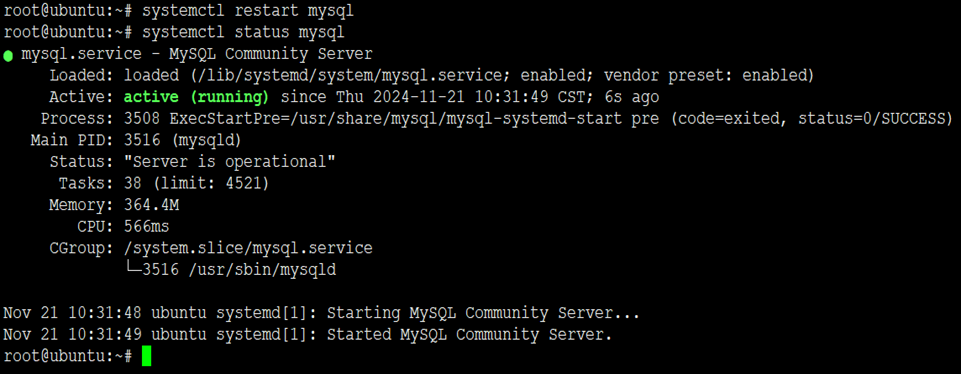Click the /lib/systemd/system/mysql.service path
This screenshot has width=961, height=374.
click(x=324, y=75)
